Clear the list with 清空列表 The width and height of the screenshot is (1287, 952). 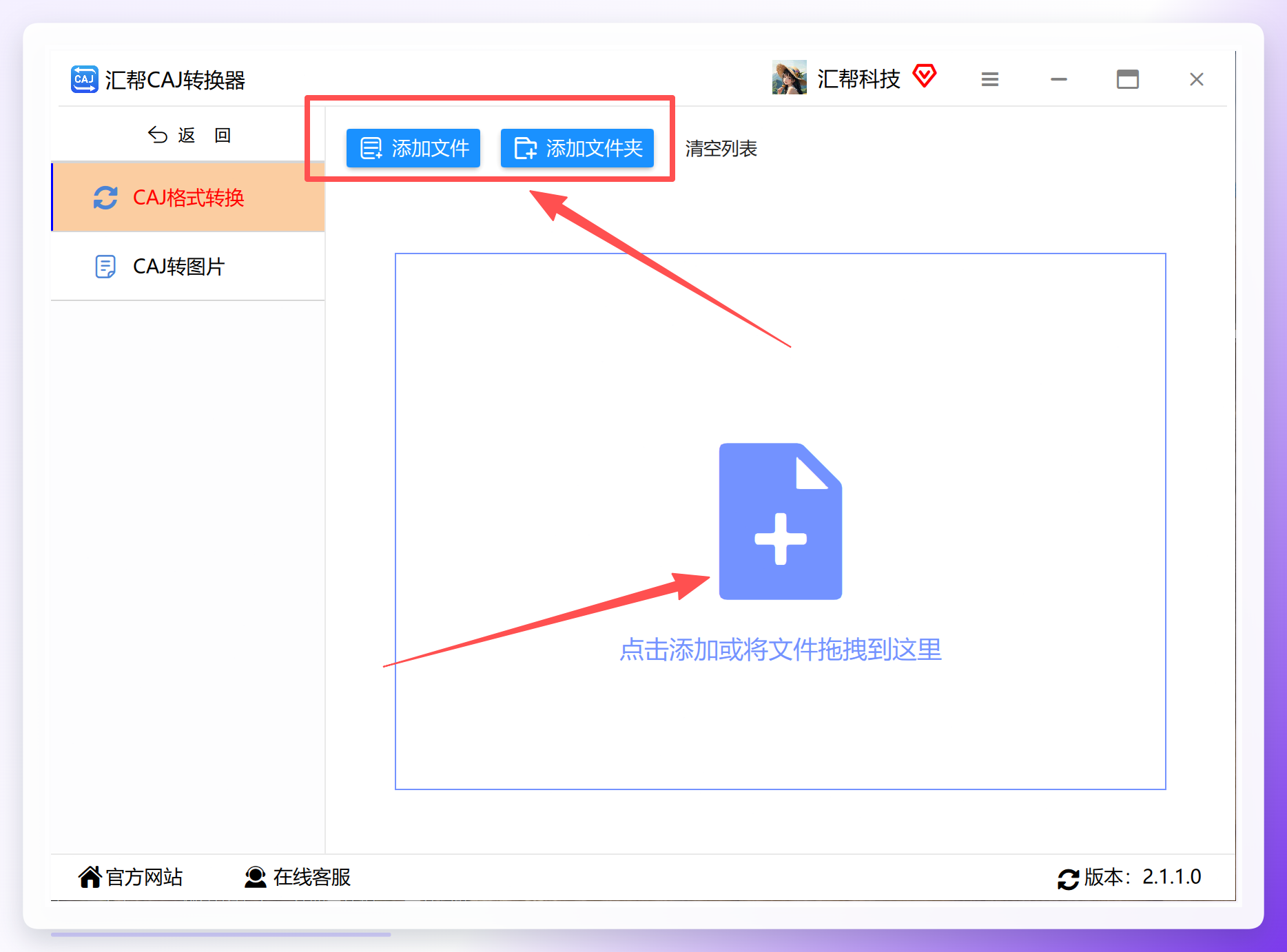721,149
